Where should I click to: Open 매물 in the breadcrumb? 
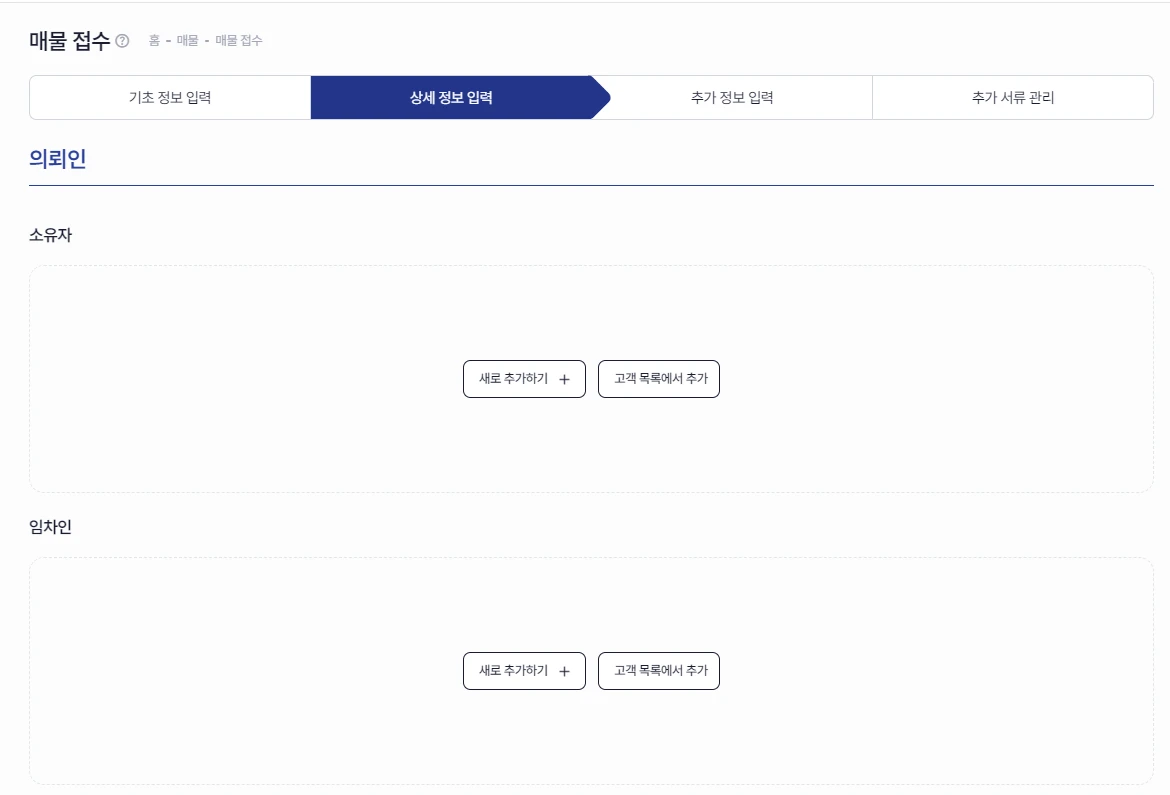[x=187, y=40]
